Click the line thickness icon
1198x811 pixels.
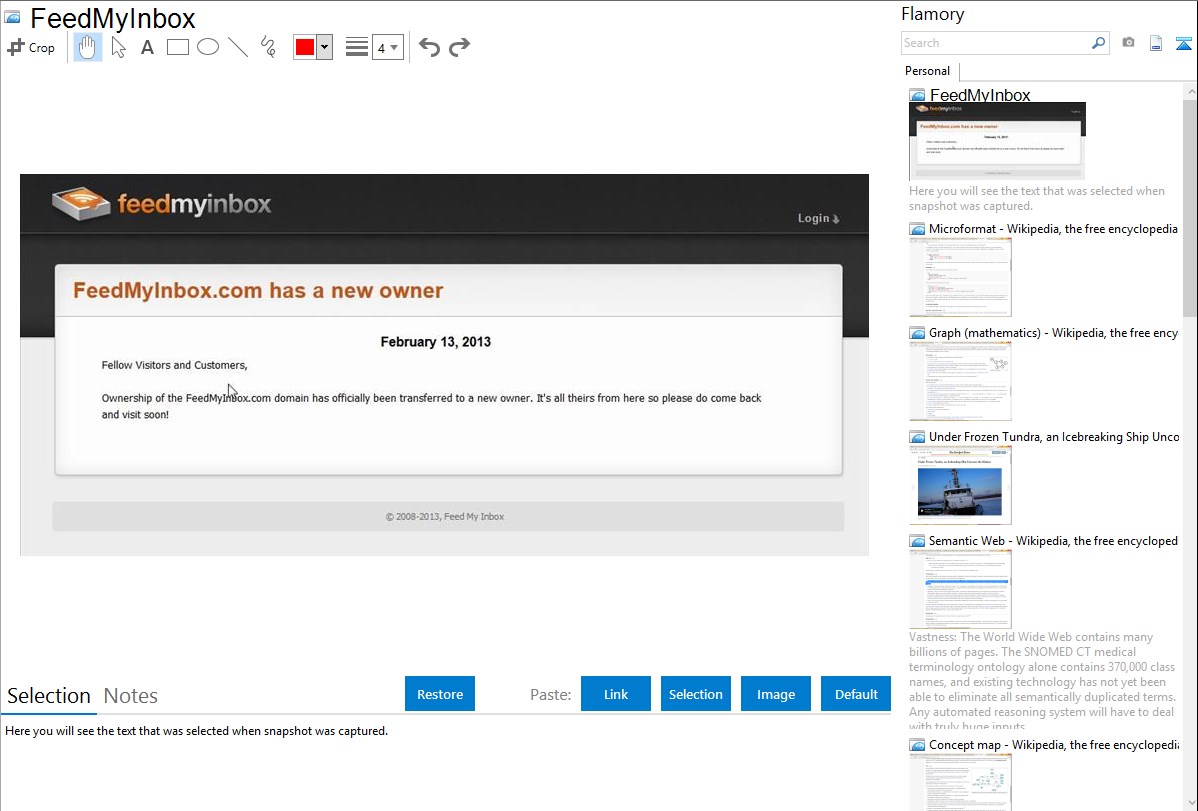click(x=357, y=47)
